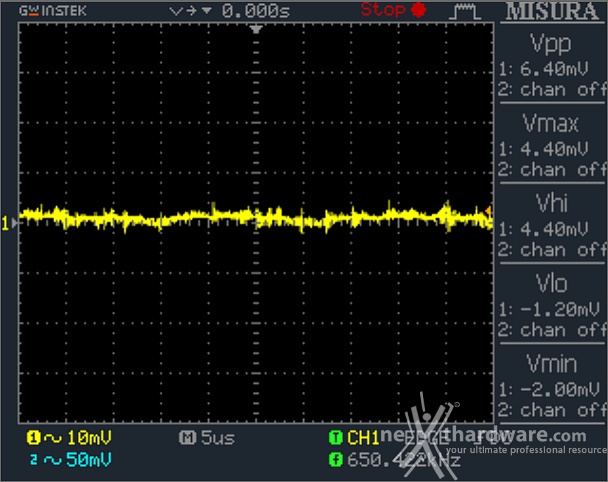Click the green T trigger badge
Image resolution: width=608 pixels, height=482 pixels.
[336, 438]
